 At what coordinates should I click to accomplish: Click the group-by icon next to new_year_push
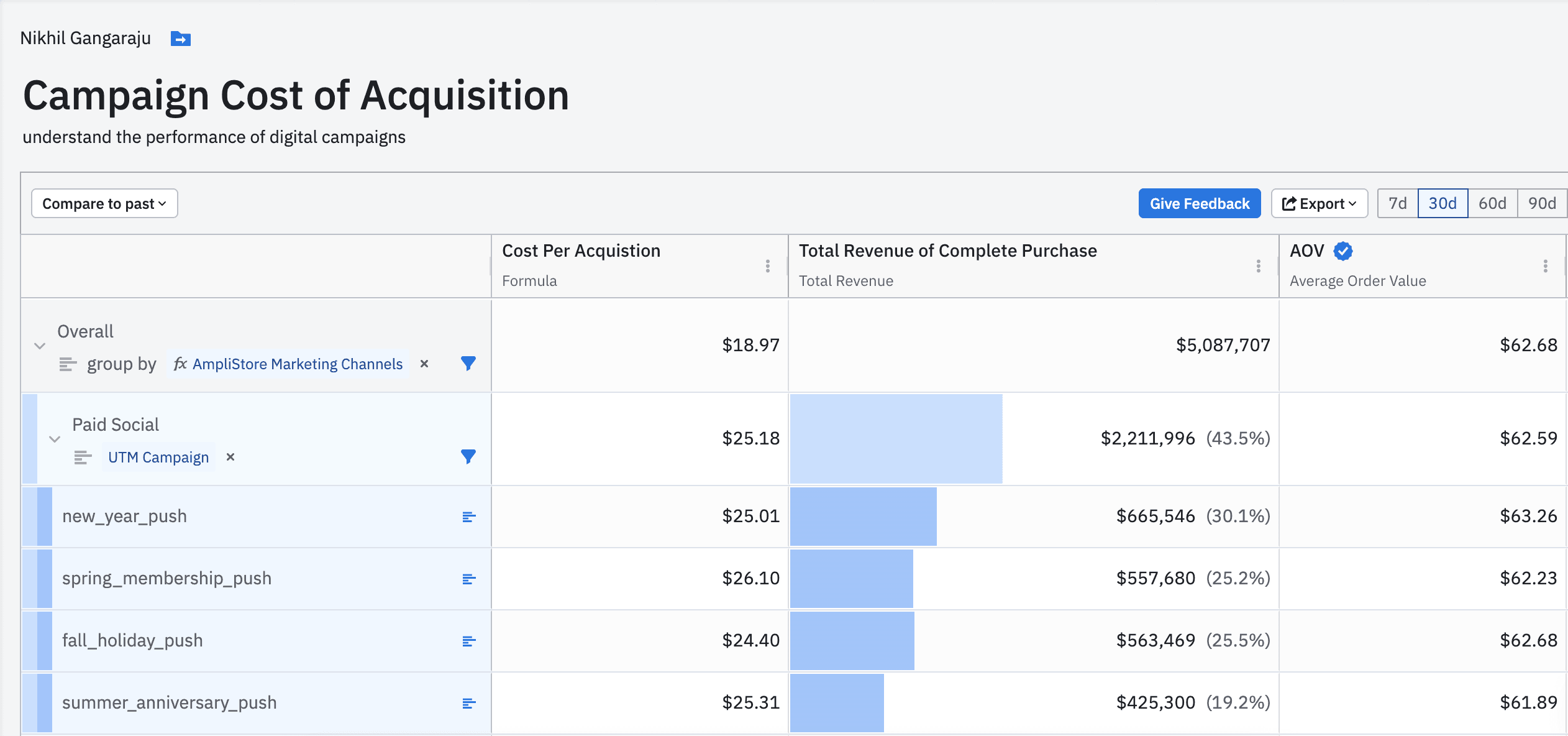point(469,516)
